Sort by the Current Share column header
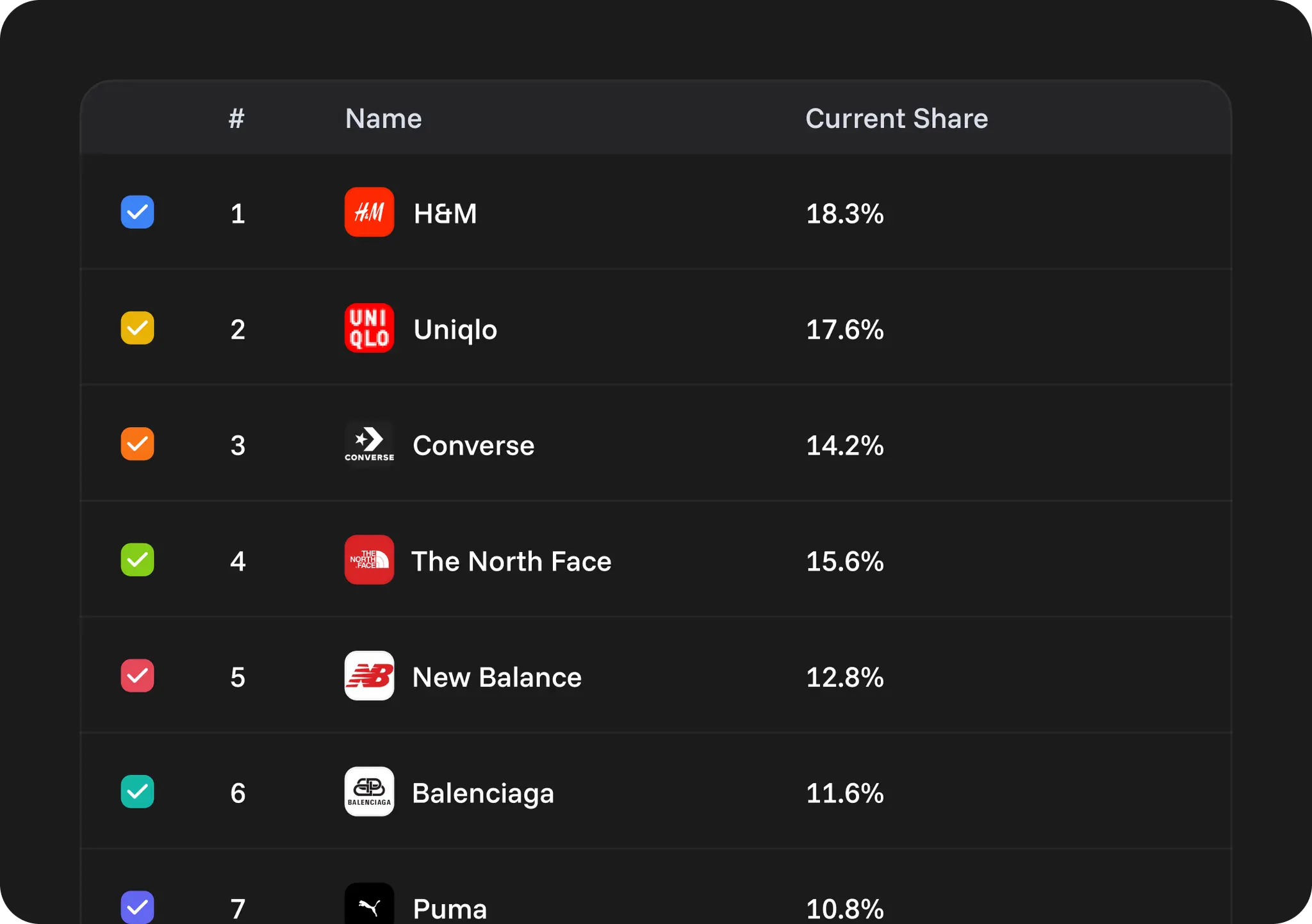Screen dimensions: 1312x924 pyautogui.click(x=896, y=118)
